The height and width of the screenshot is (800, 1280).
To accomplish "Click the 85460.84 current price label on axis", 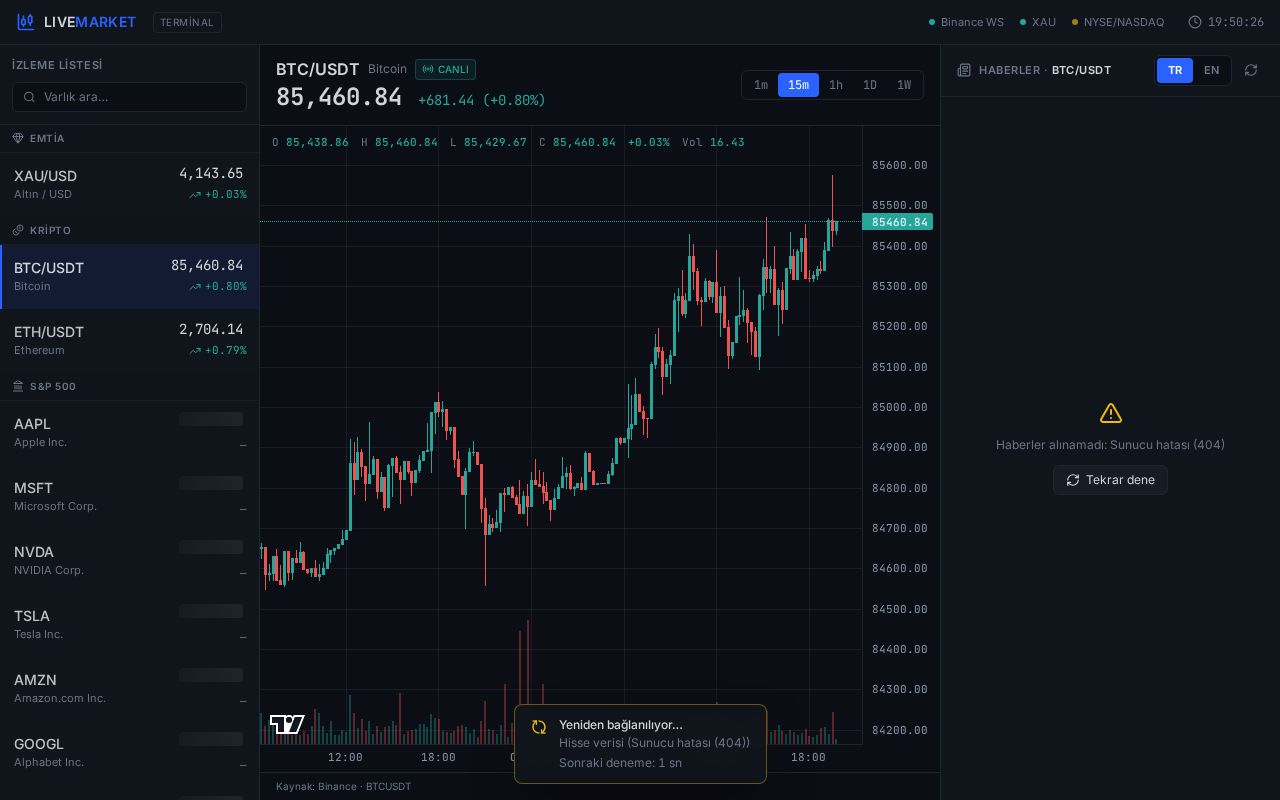I will coord(897,222).
